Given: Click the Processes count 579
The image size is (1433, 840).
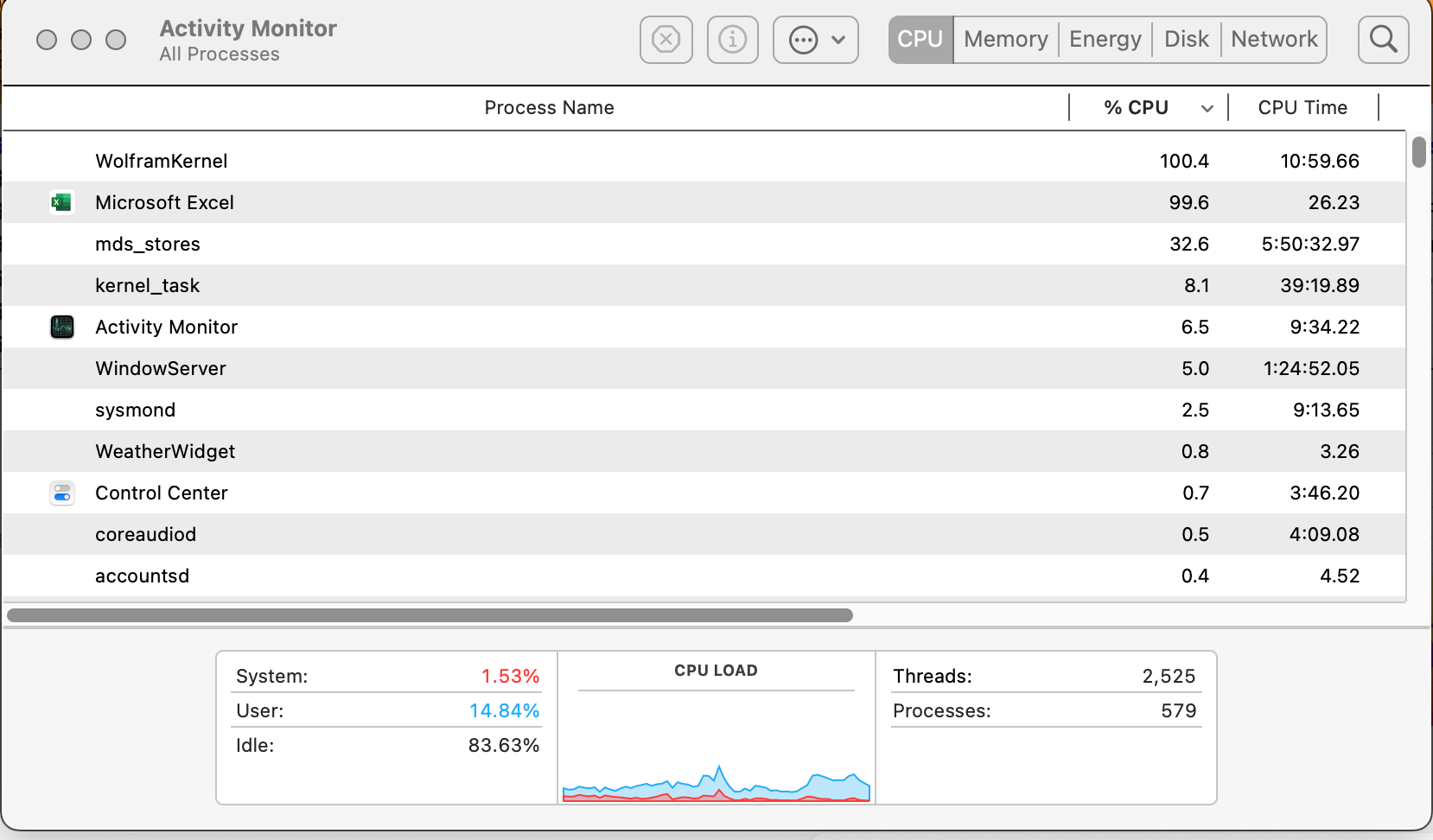Looking at the screenshot, I should pos(1179,710).
